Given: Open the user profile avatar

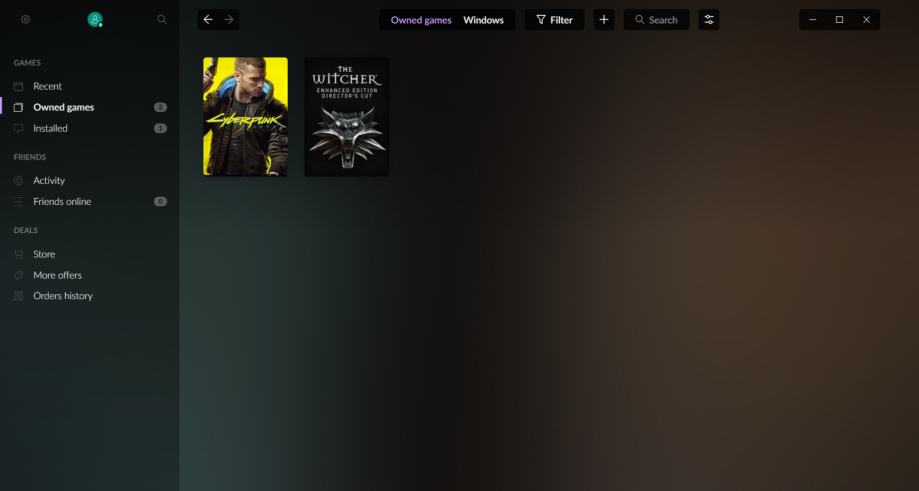Looking at the screenshot, I should point(95,19).
